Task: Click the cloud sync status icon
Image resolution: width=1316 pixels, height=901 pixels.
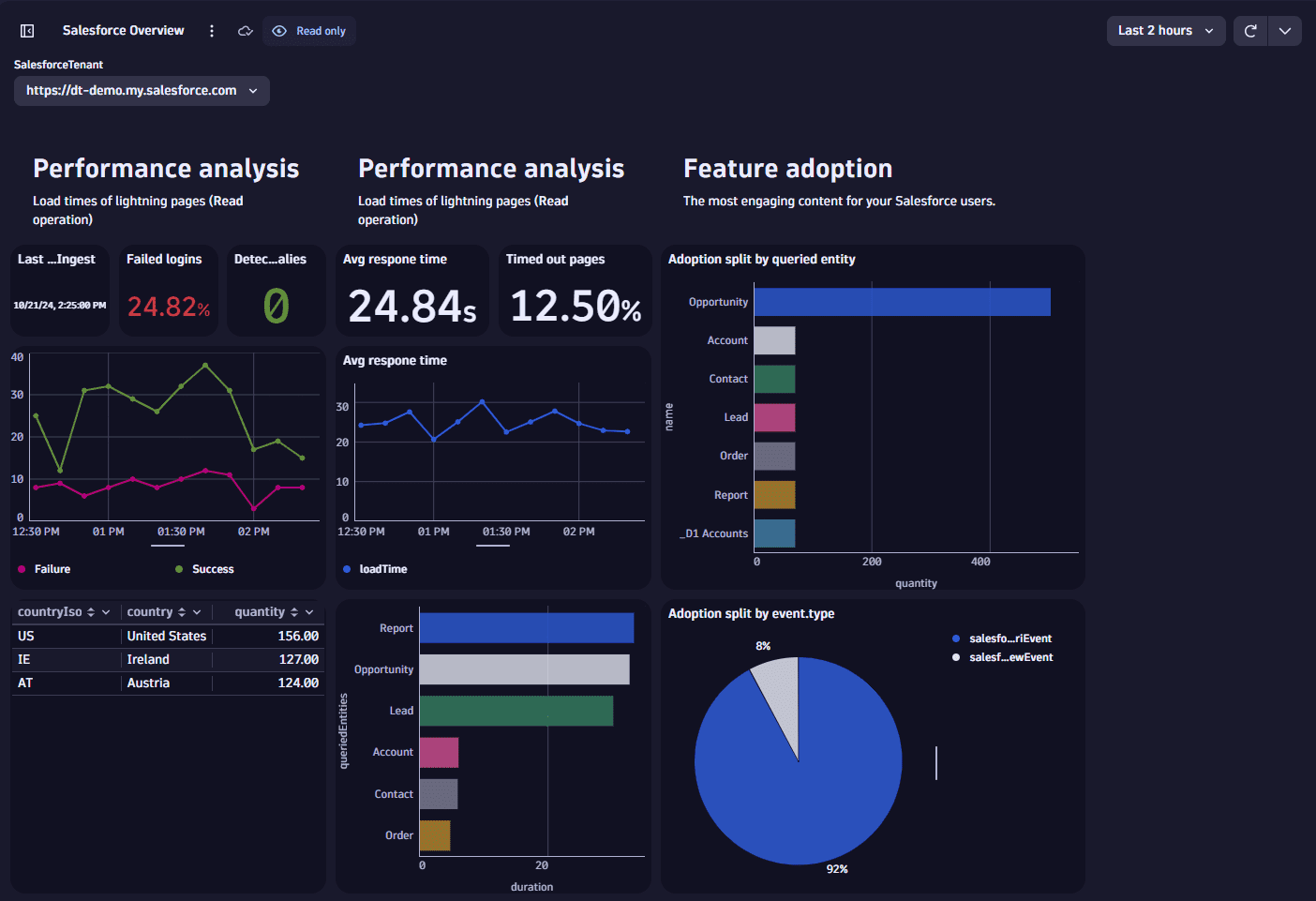Action: point(246,31)
